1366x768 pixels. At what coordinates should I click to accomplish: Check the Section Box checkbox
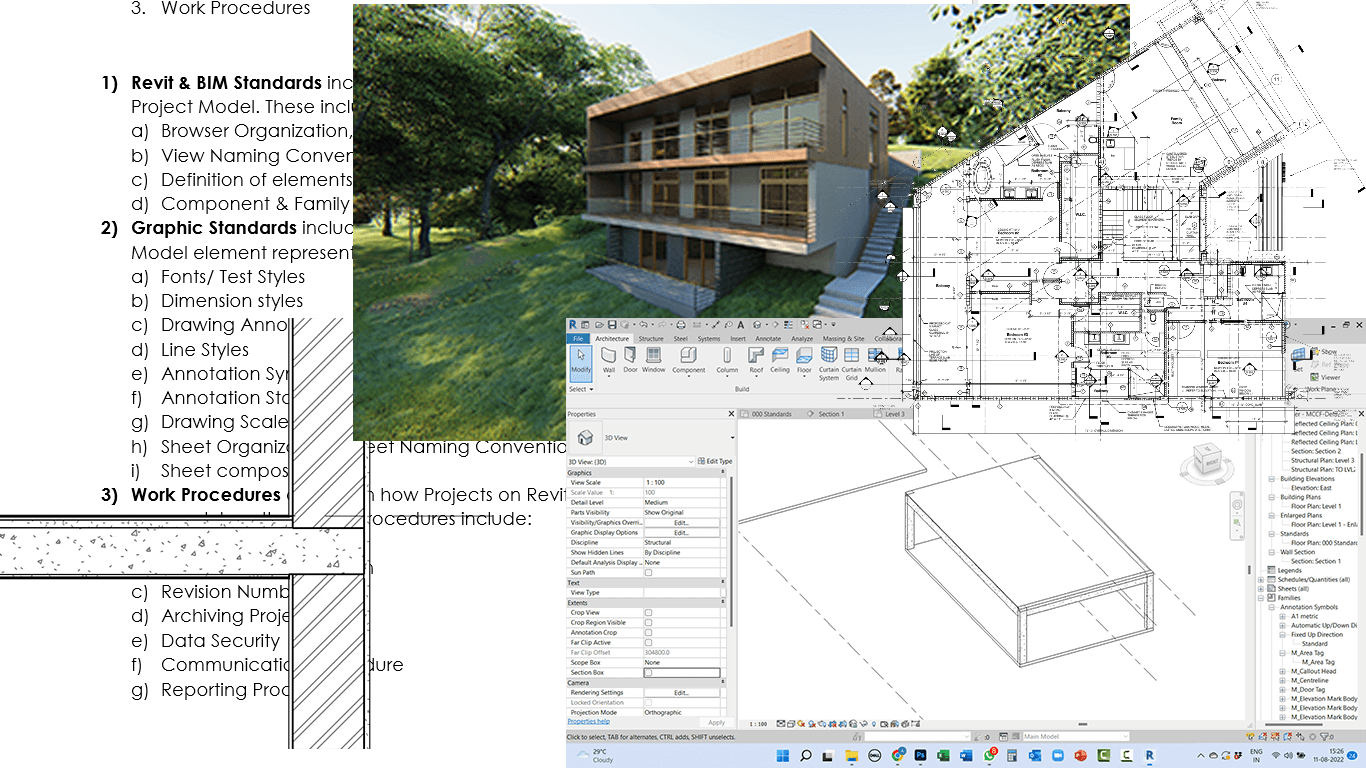648,673
